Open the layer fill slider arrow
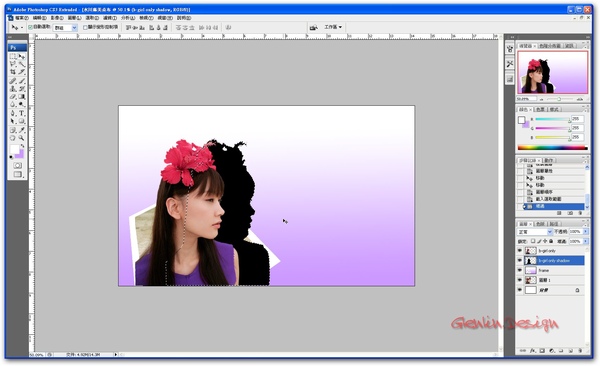Viewport: 600px width, 366px height. [x=586, y=241]
